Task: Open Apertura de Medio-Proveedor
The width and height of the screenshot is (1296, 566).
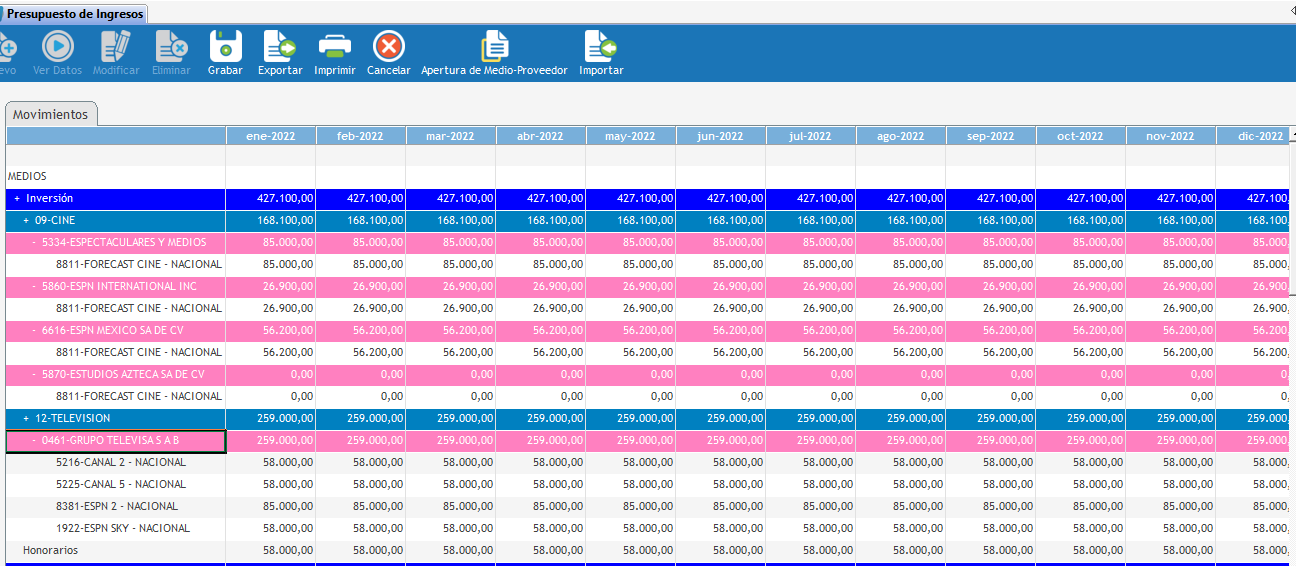Action: 494,46
